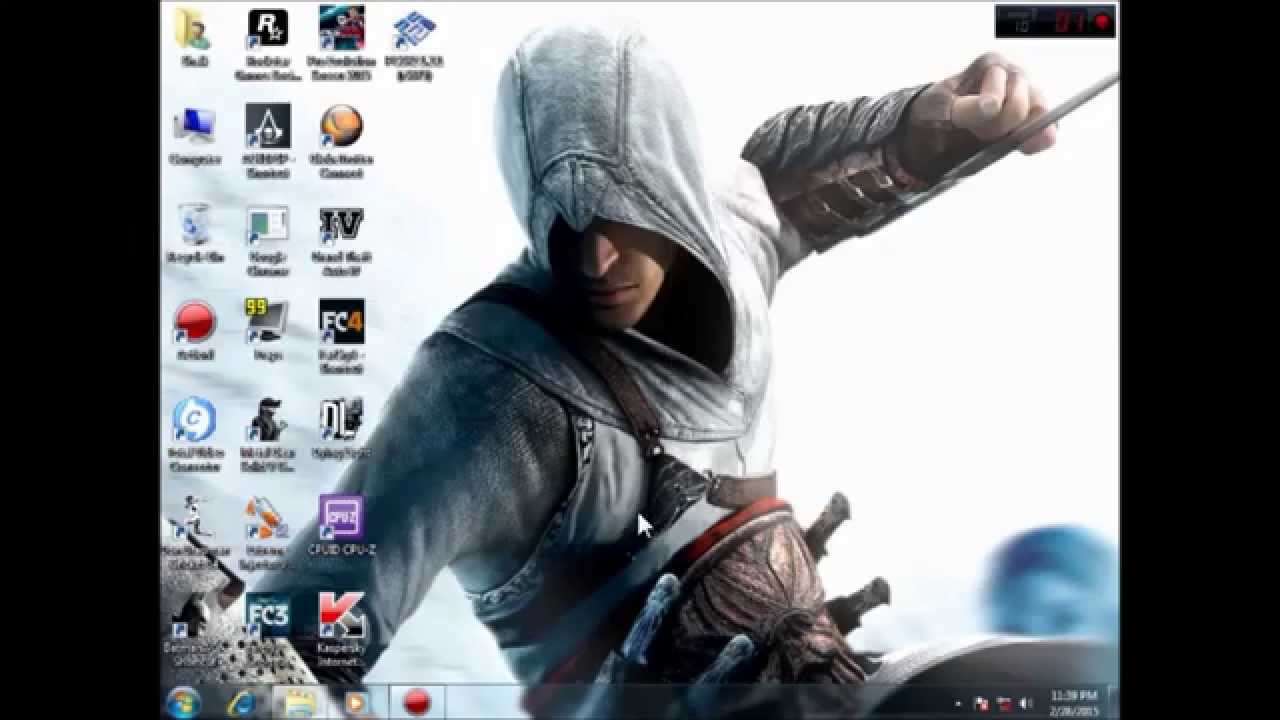The width and height of the screenshot is (1280, 720).
Task: Open Windows Media Player from the taskbar
Action: pyautogui.click(x=355, y=702)
